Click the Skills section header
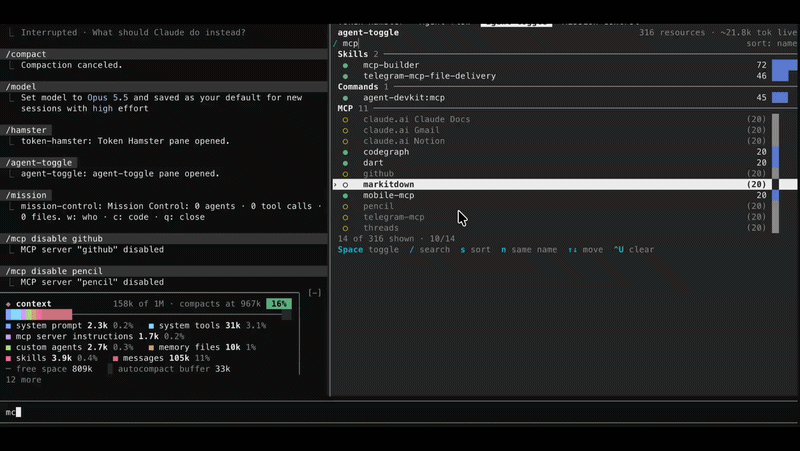Screen dimensions: 800x451 click(x=353, y=54)
